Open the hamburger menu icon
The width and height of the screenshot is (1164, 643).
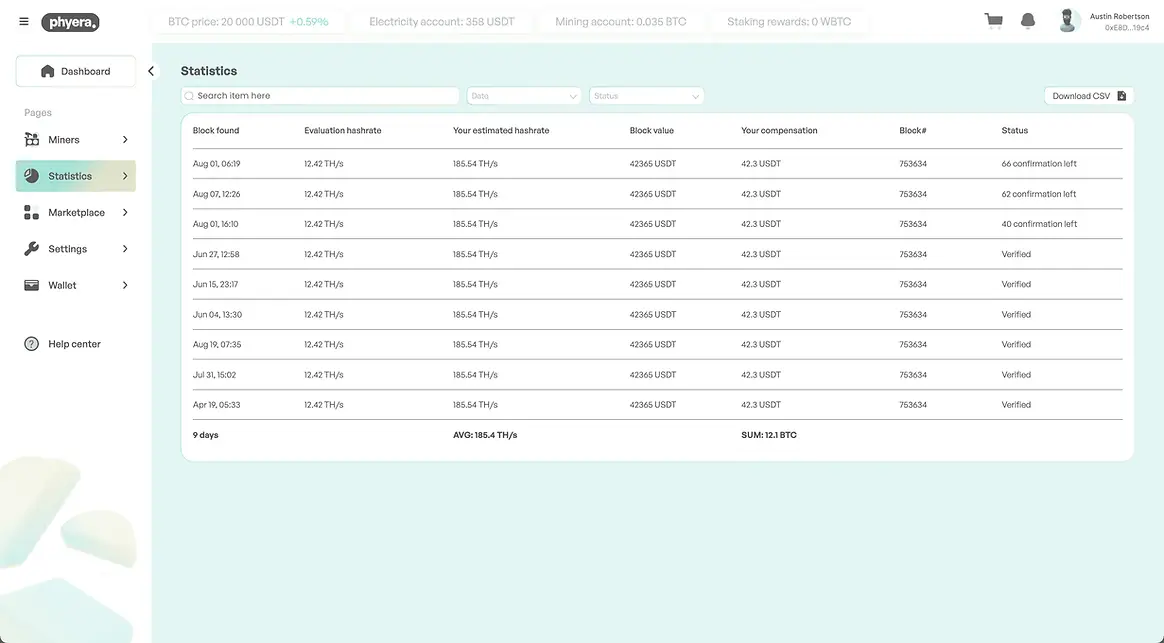(x=24, y=22)
